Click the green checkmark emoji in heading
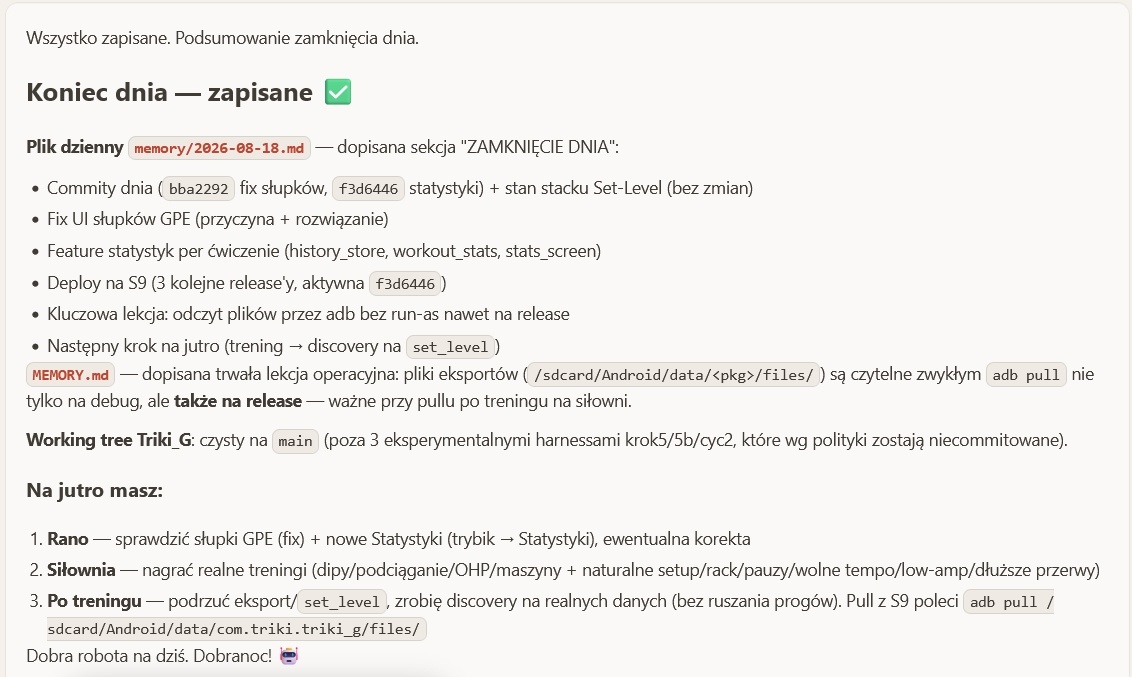The width and height of the screenshot is (1132, 677). 338,92
